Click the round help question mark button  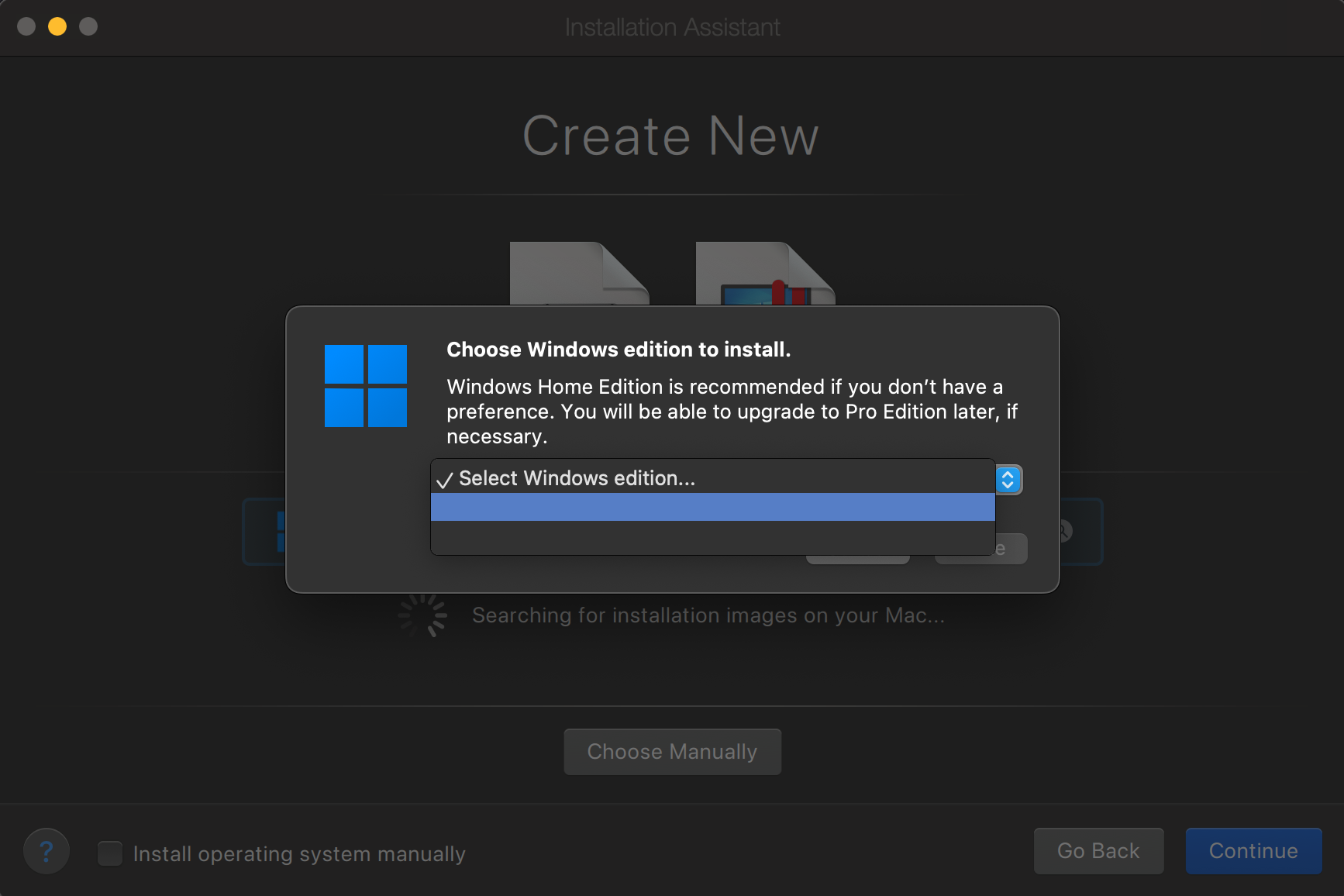pos(47,851)
